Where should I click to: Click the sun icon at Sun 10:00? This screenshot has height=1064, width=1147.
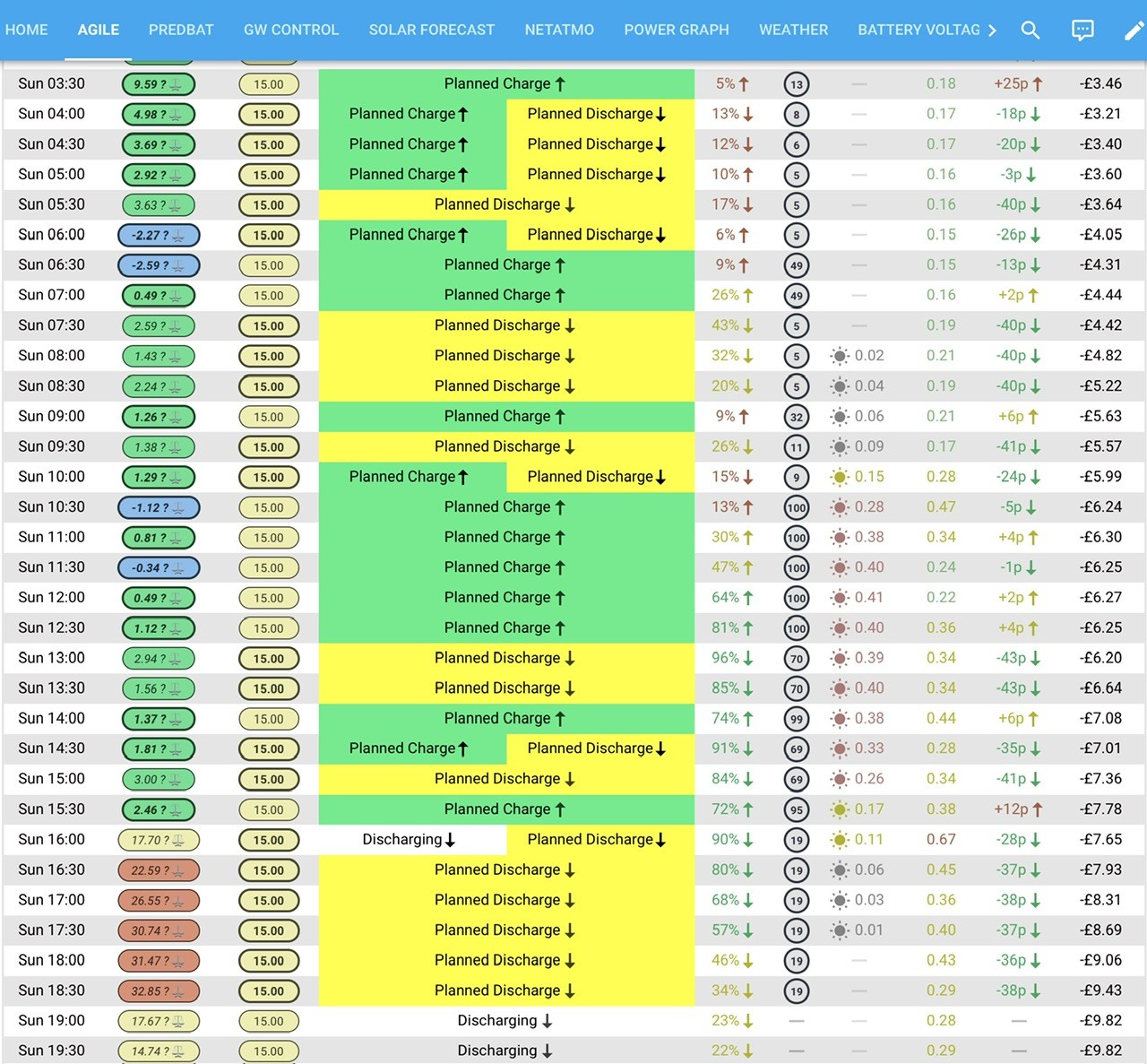click(x=840, y=477)
